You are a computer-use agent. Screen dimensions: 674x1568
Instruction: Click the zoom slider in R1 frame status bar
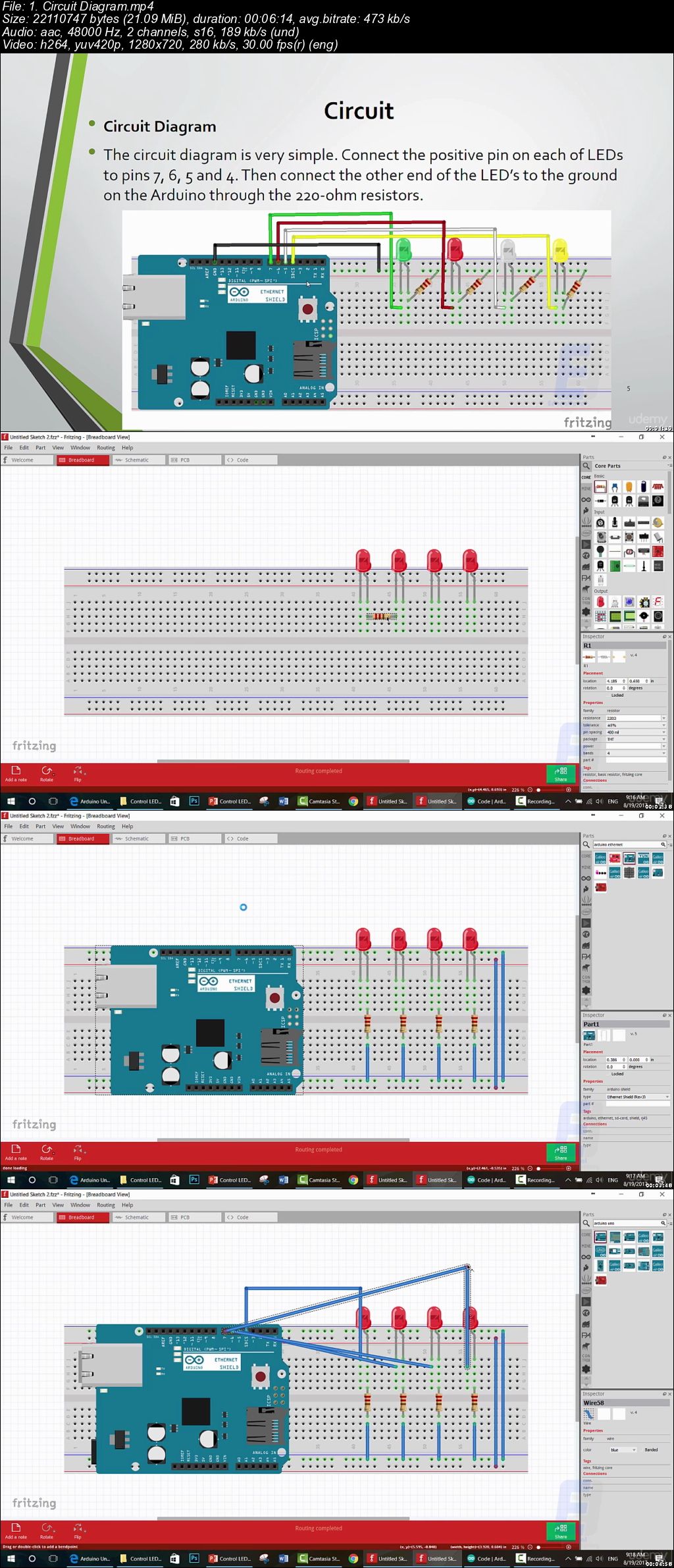point(552,790)
